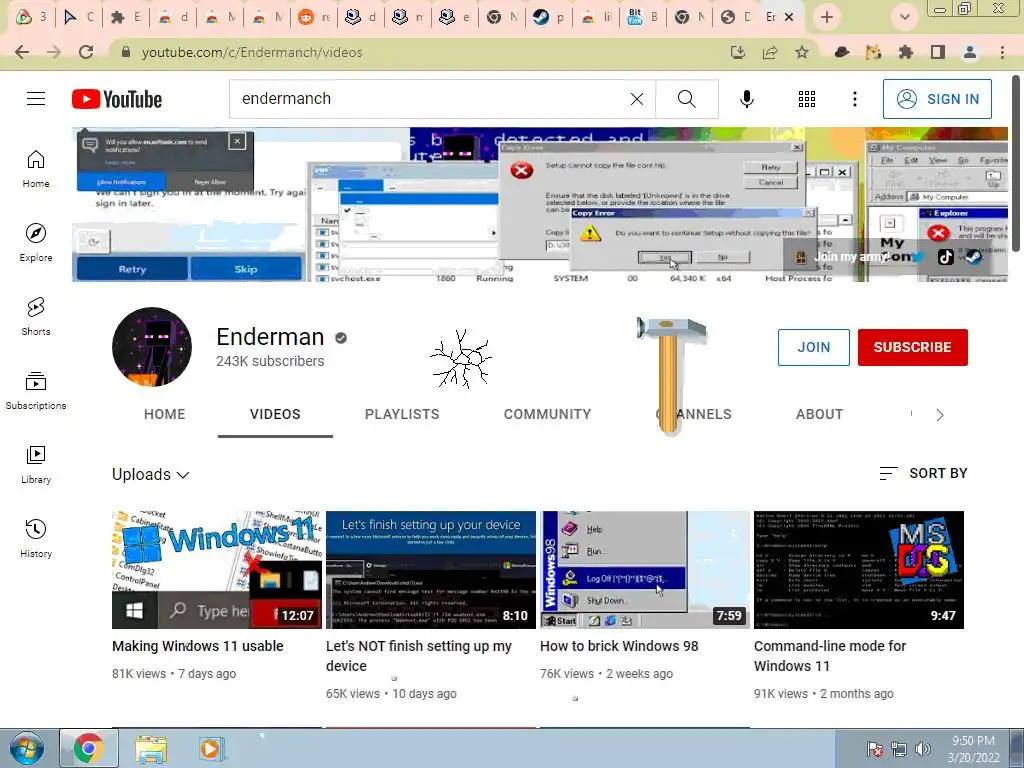The image size is (1024, 768).
Task: Open Chrome profile avatar icon
Action: pyautogui.click(x=970, y=52)
